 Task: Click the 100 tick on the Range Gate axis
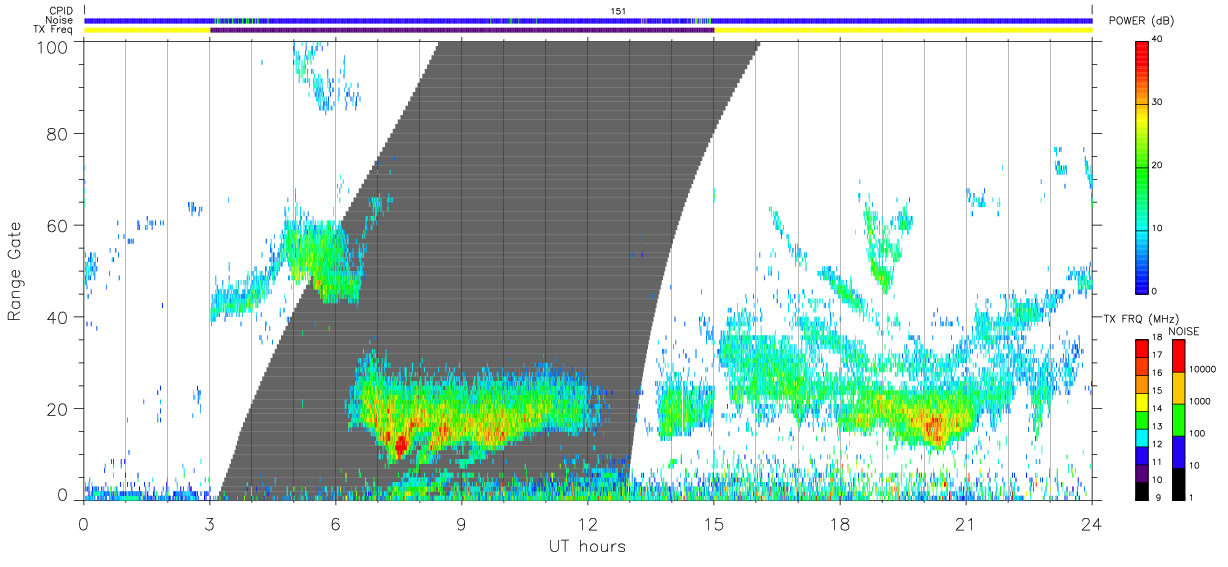tap(53, 46)
